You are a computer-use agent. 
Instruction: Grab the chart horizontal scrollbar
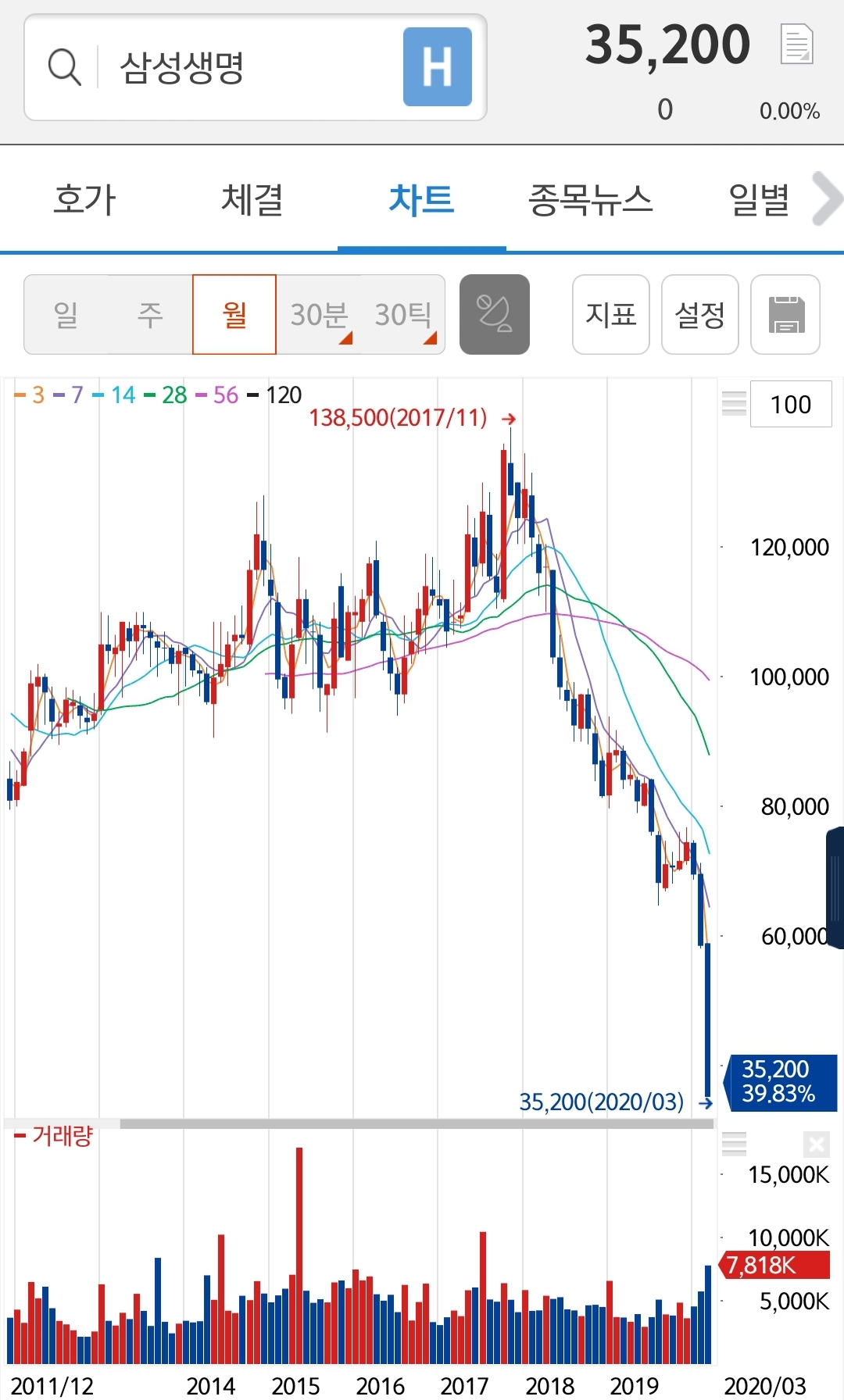pyautogui.click(x=417, y=1123)
